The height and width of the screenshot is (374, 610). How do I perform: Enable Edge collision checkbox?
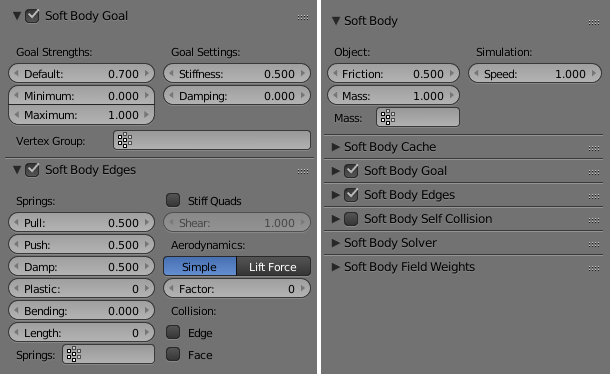pyautogui.click(x=173, y=332)
